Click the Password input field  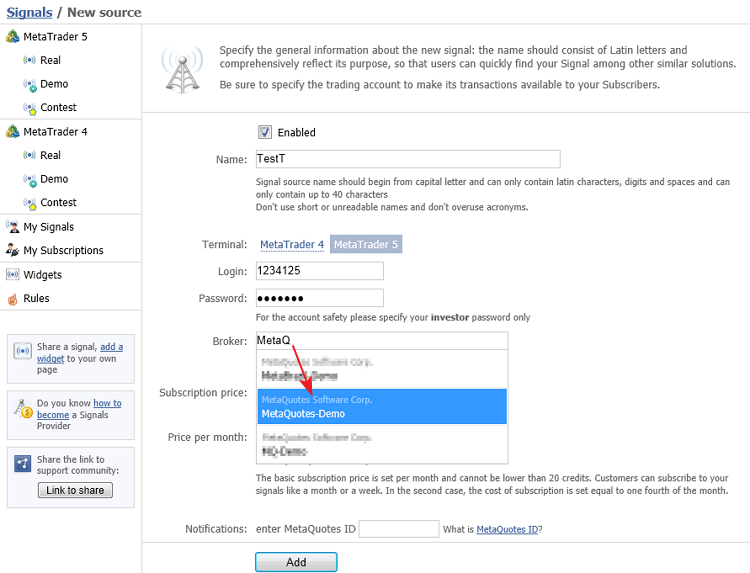pyautogui.click(x=320, y=298)
